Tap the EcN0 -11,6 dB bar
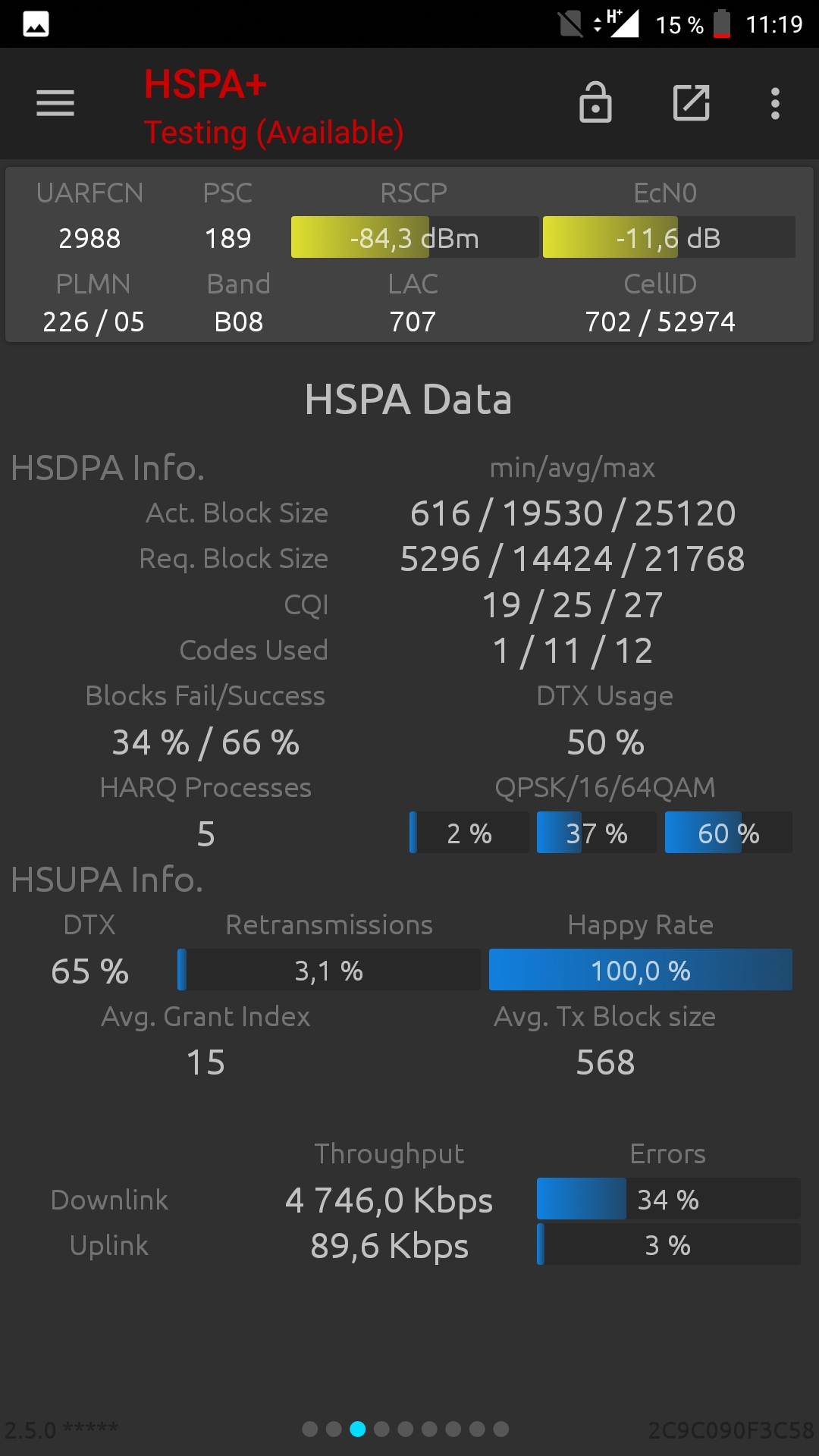 (x=669, y=237)
